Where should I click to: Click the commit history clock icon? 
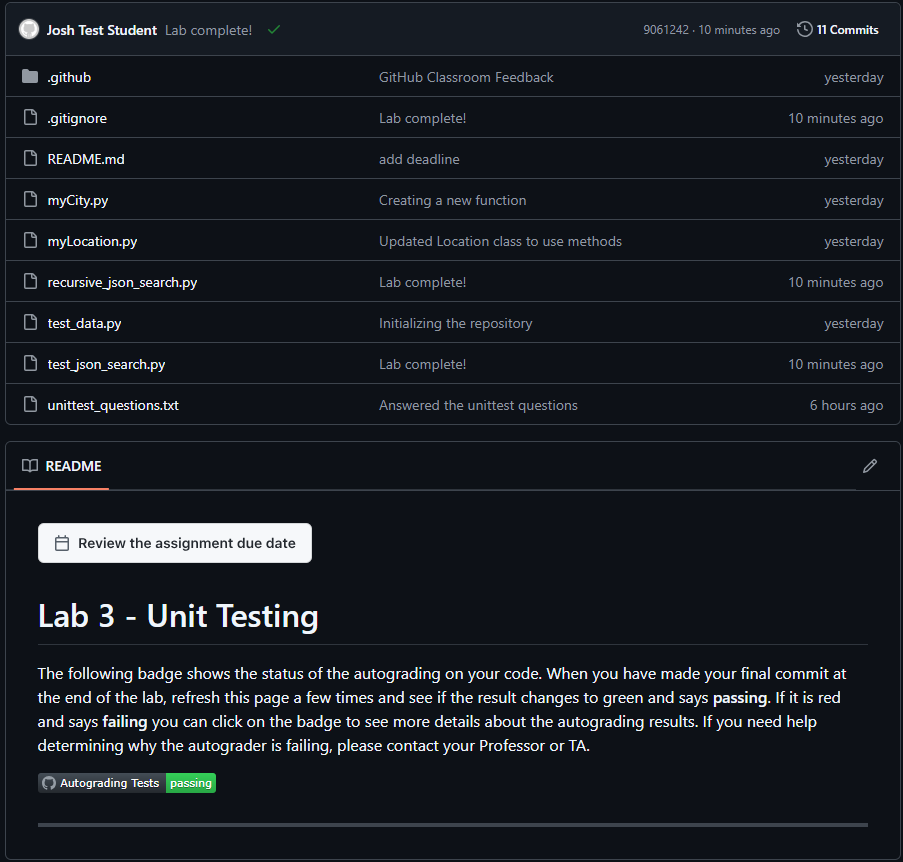[804, 29]
